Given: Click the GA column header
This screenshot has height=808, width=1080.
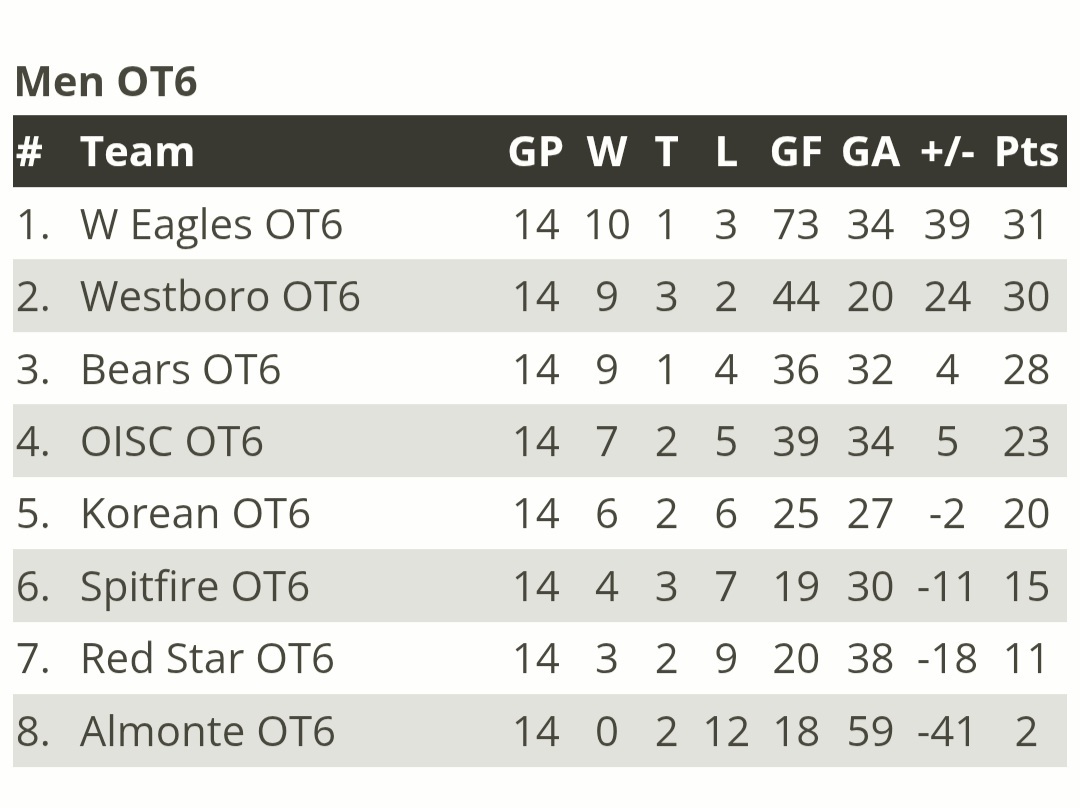Looking at the screenshot, I should pos(870,152).
